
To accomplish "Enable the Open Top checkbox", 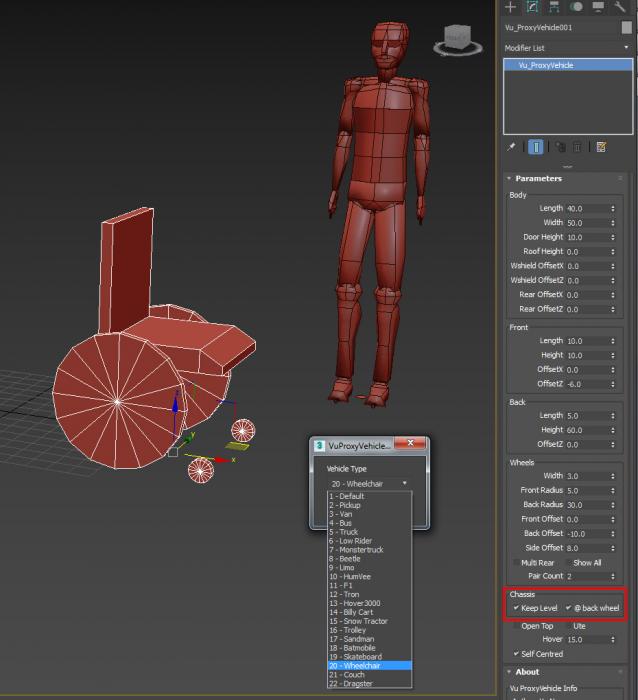I will click(x=516, y=626).
